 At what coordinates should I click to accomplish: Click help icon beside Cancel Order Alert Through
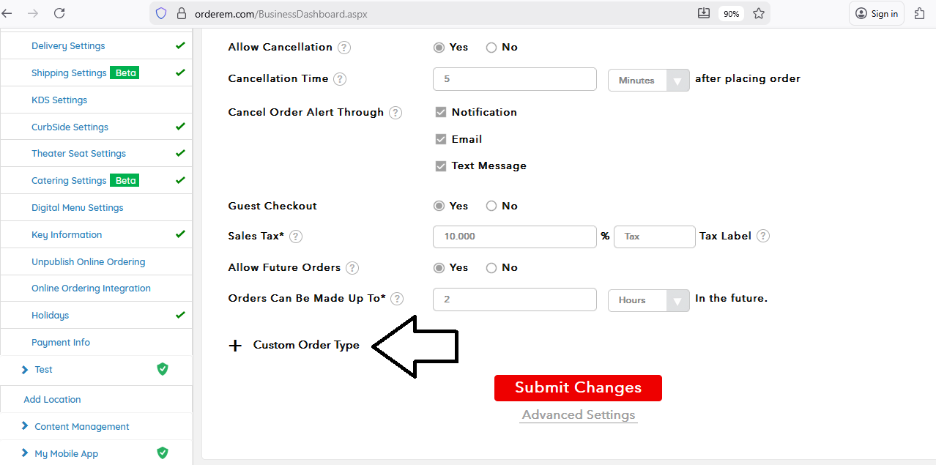point(395,113)
